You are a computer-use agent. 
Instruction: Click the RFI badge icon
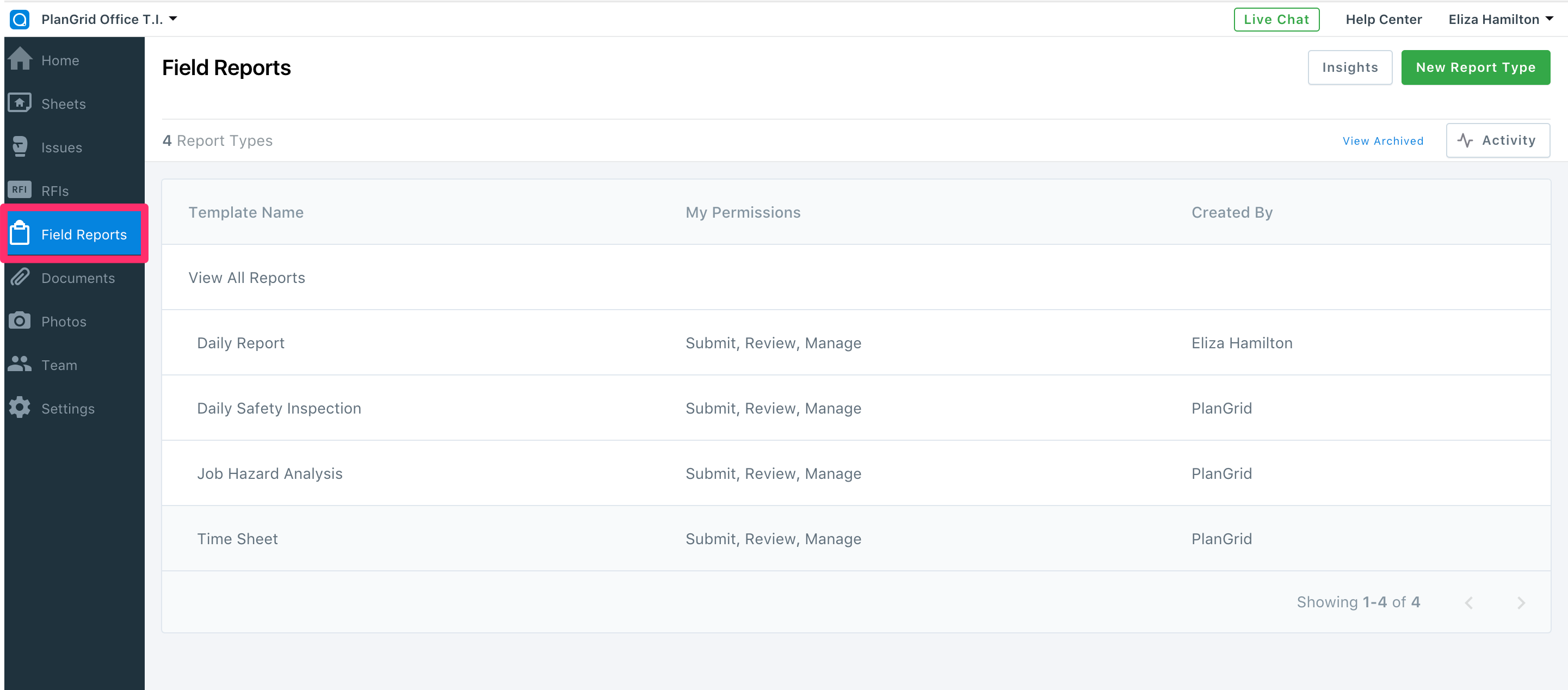click(x=20, y=190)
